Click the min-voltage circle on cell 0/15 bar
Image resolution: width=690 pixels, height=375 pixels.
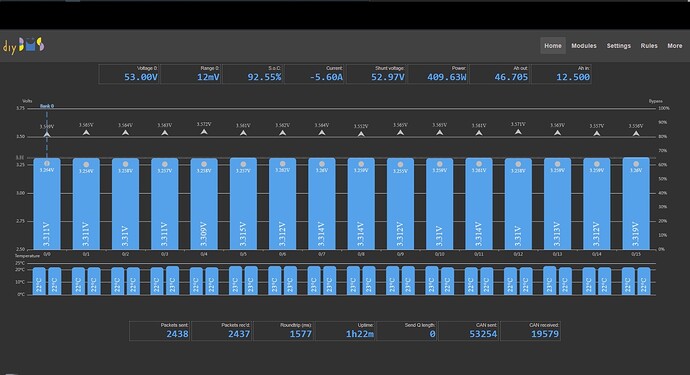click(x=636, y=164)
